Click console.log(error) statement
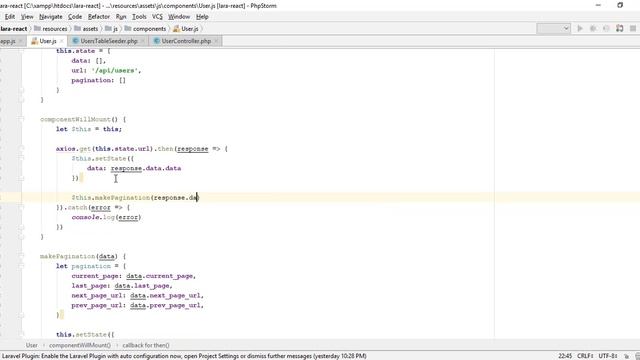Screen dimensions: 640x360 (106, 217)
